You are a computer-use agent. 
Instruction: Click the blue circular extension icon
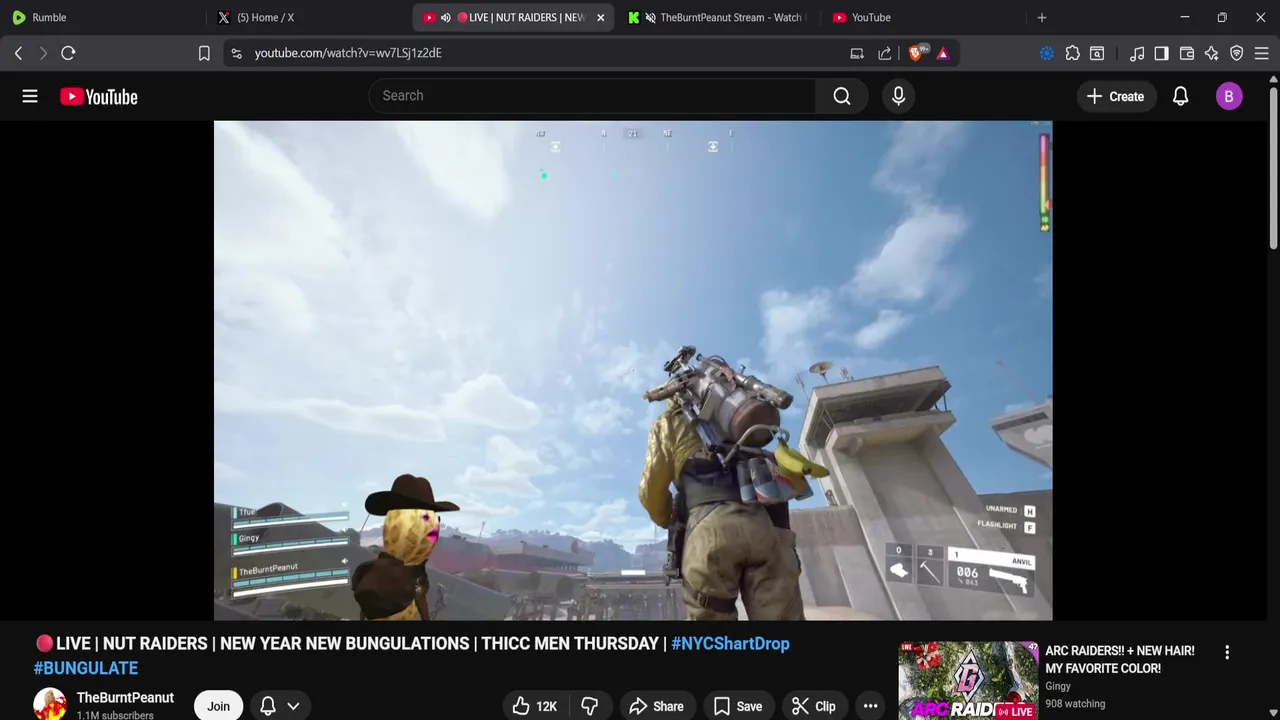[1047, 53]
